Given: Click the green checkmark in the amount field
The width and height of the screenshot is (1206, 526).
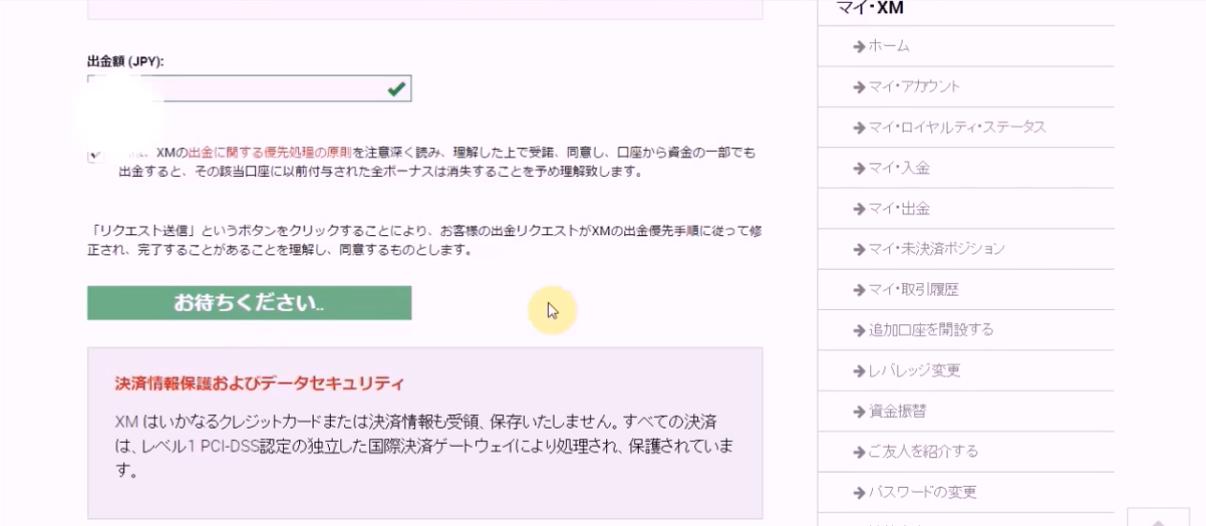Looking at the screenshot, I should click(397, 89).
